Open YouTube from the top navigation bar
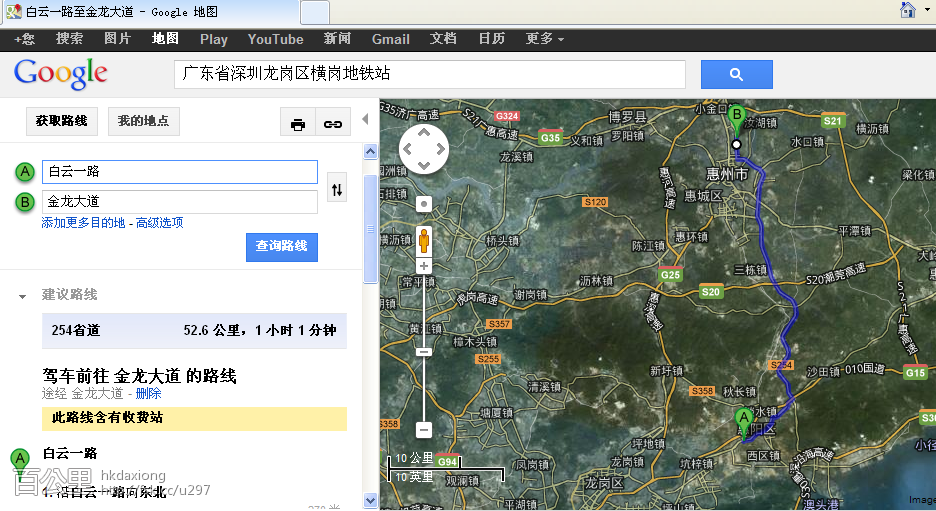This screenshot has height=511, width=936. 275,39
